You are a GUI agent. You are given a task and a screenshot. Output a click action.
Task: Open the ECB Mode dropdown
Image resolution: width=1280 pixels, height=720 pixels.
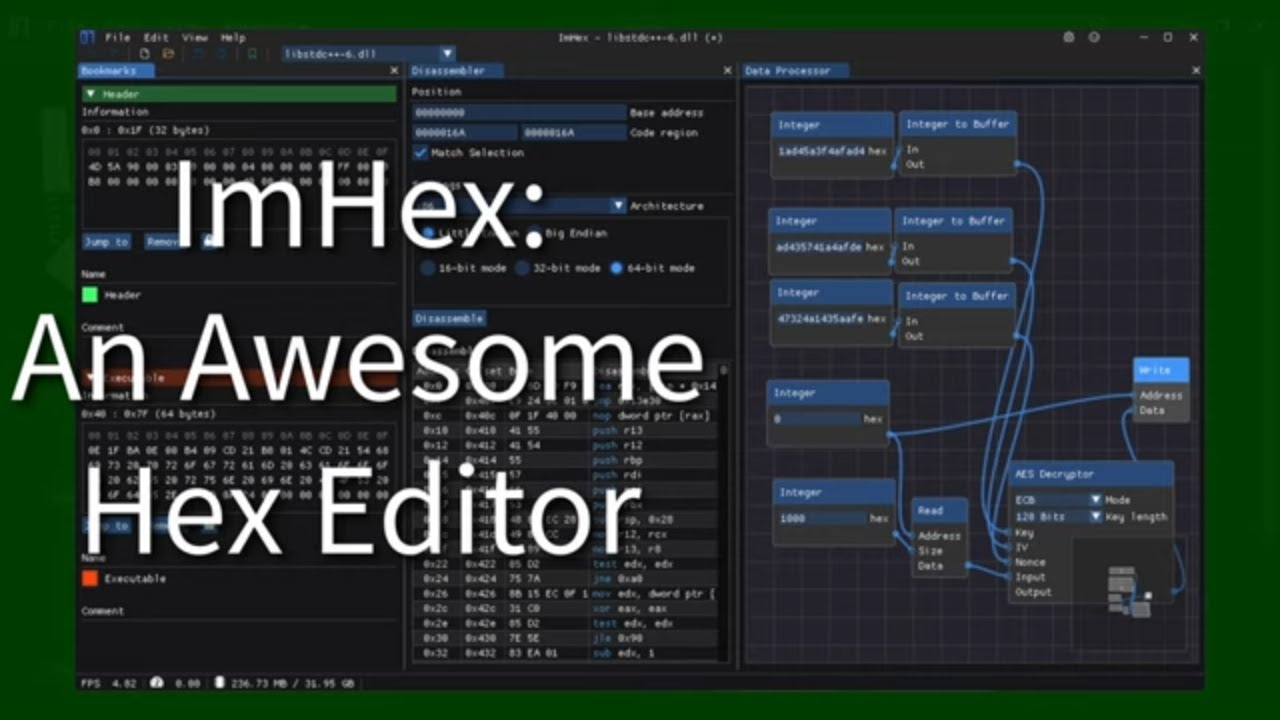[1058, 499]
